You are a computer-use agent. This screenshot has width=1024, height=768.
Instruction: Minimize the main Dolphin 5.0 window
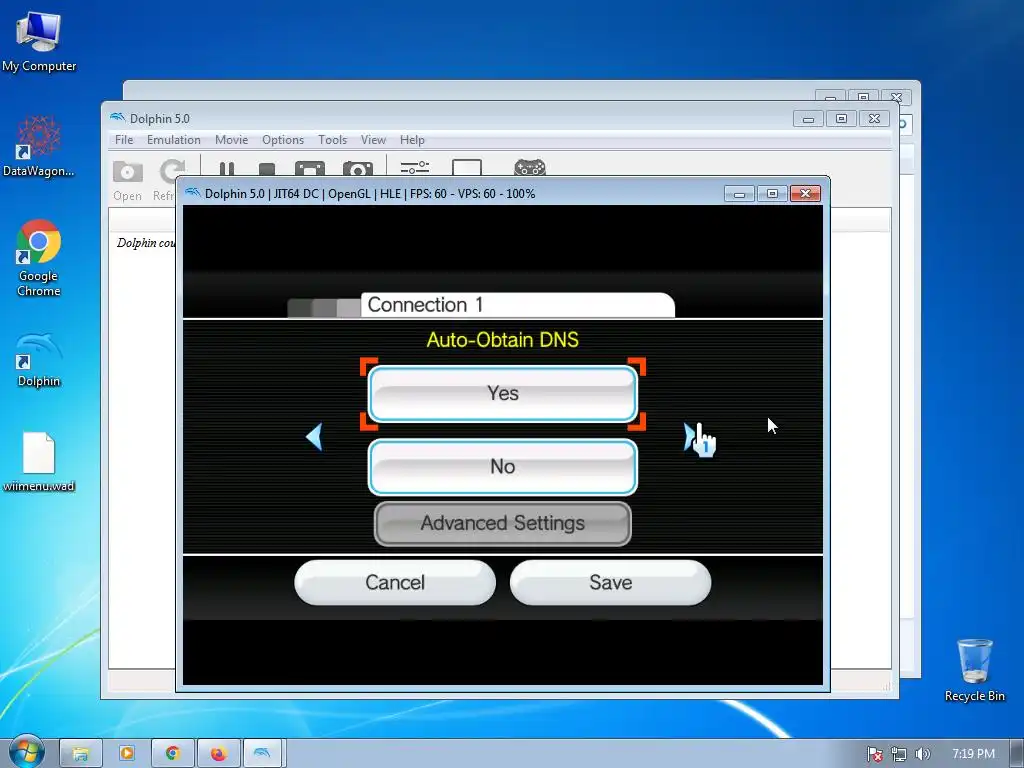[x=808, y=119]
